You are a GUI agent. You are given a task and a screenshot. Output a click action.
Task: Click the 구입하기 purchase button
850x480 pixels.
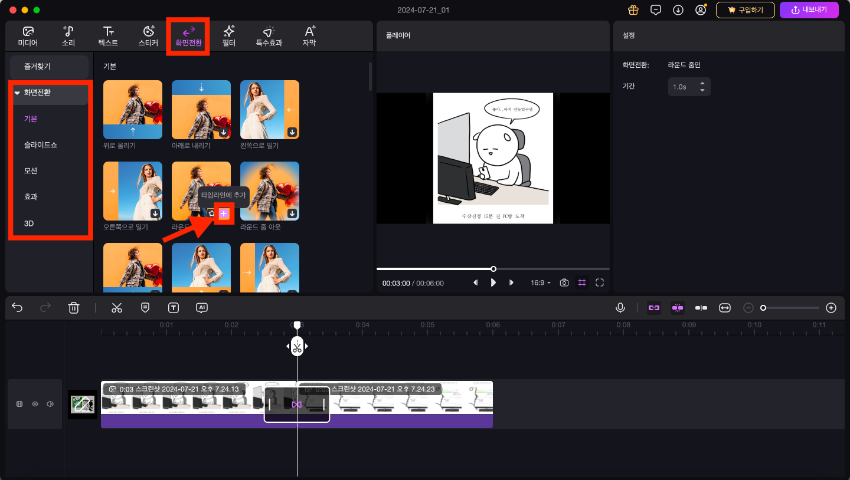point(745,10)
